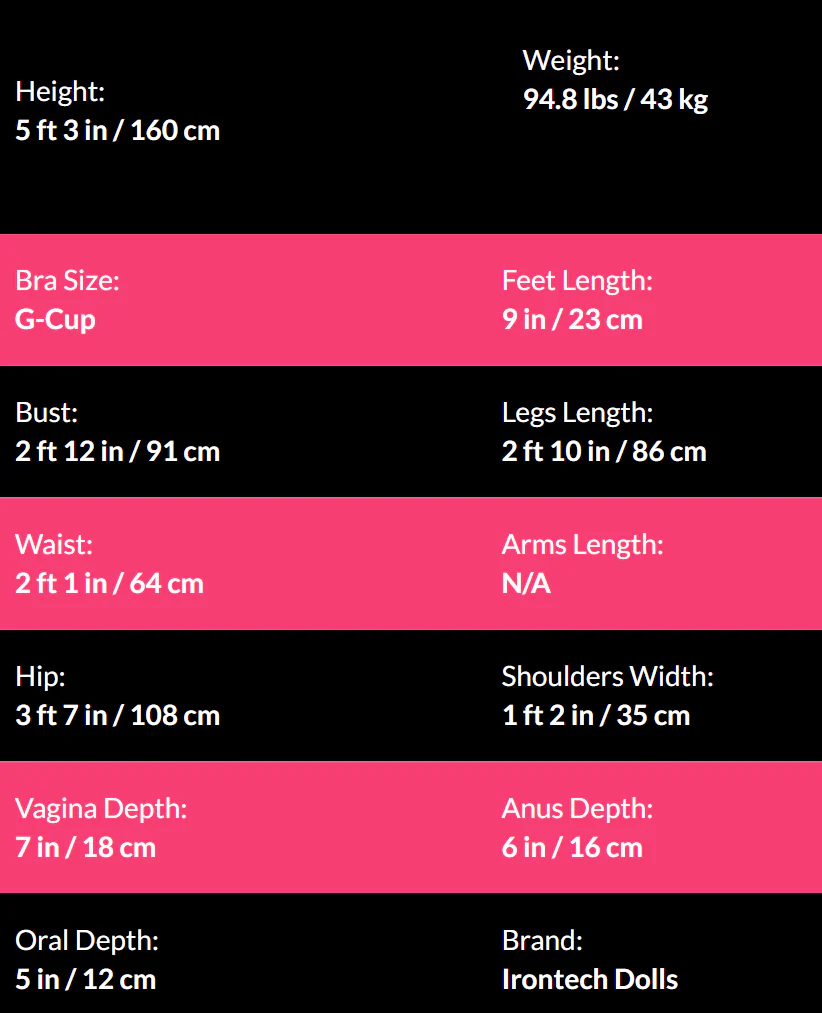Click the Bust label
This screenshot has height=1013, width=822.
[x=46, y=412]
